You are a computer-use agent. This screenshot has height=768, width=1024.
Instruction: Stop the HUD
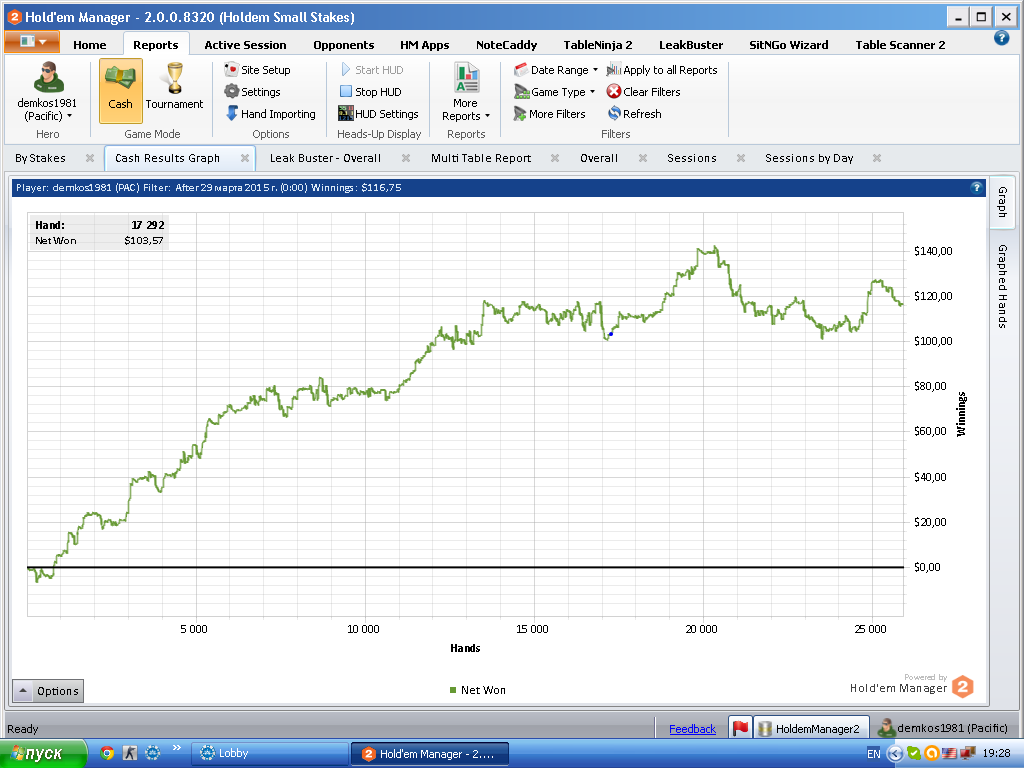(x=370, y=92)
